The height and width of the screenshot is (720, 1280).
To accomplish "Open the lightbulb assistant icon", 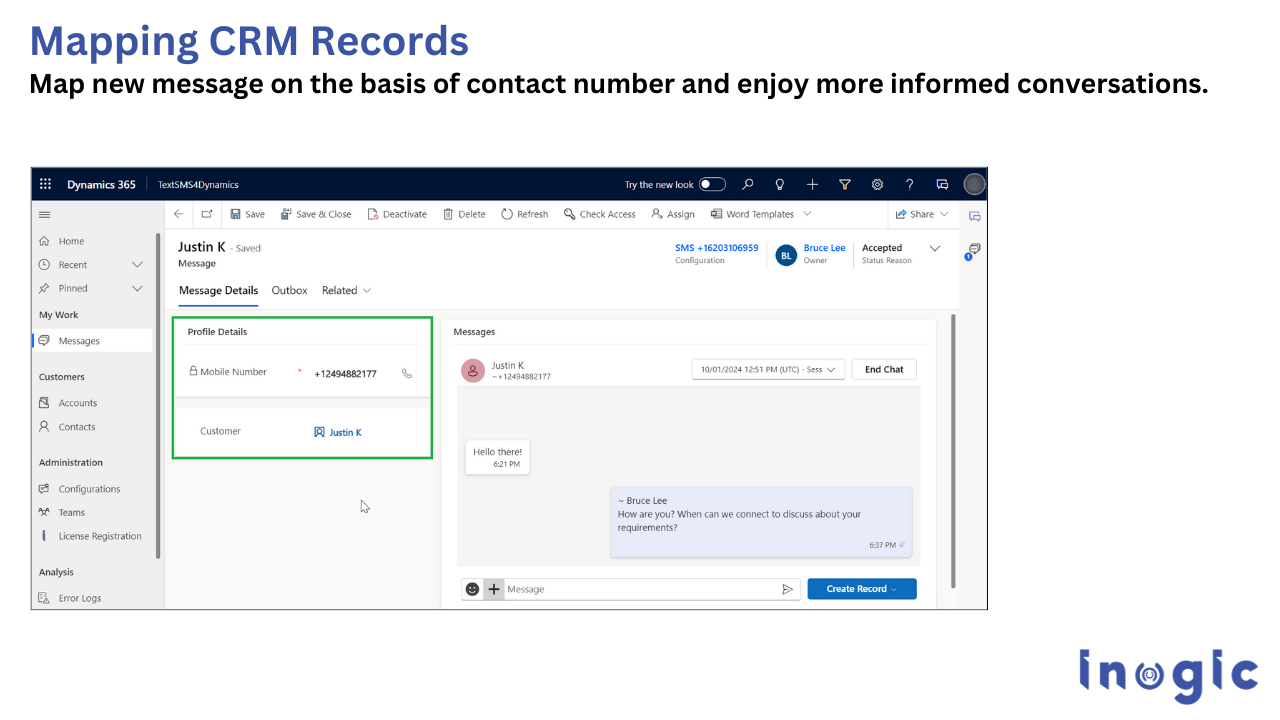I will [780, 184].
